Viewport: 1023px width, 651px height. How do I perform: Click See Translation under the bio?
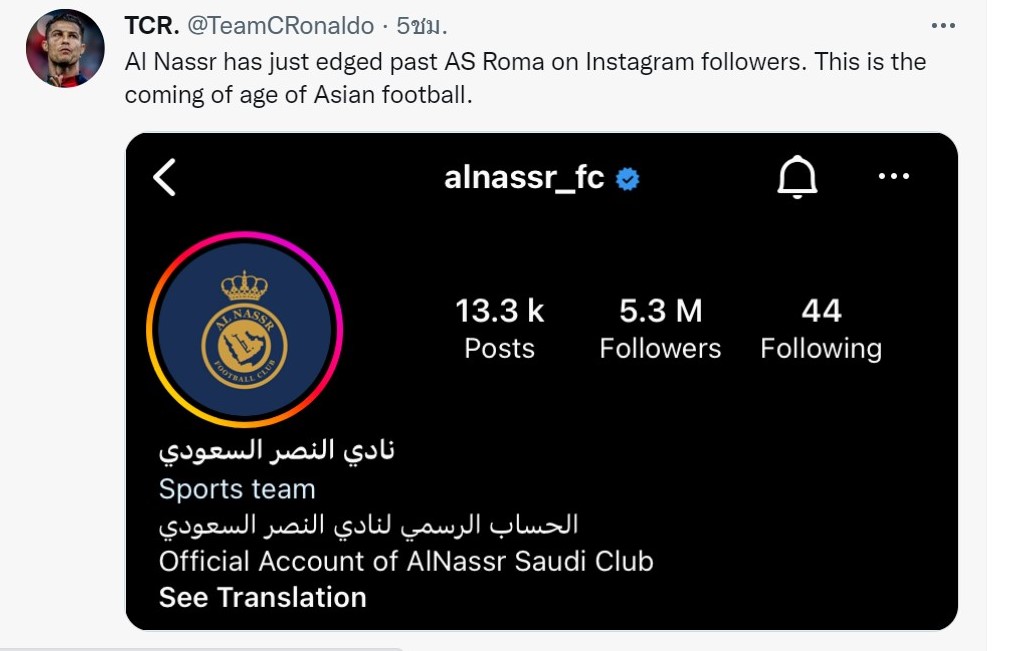262,598
